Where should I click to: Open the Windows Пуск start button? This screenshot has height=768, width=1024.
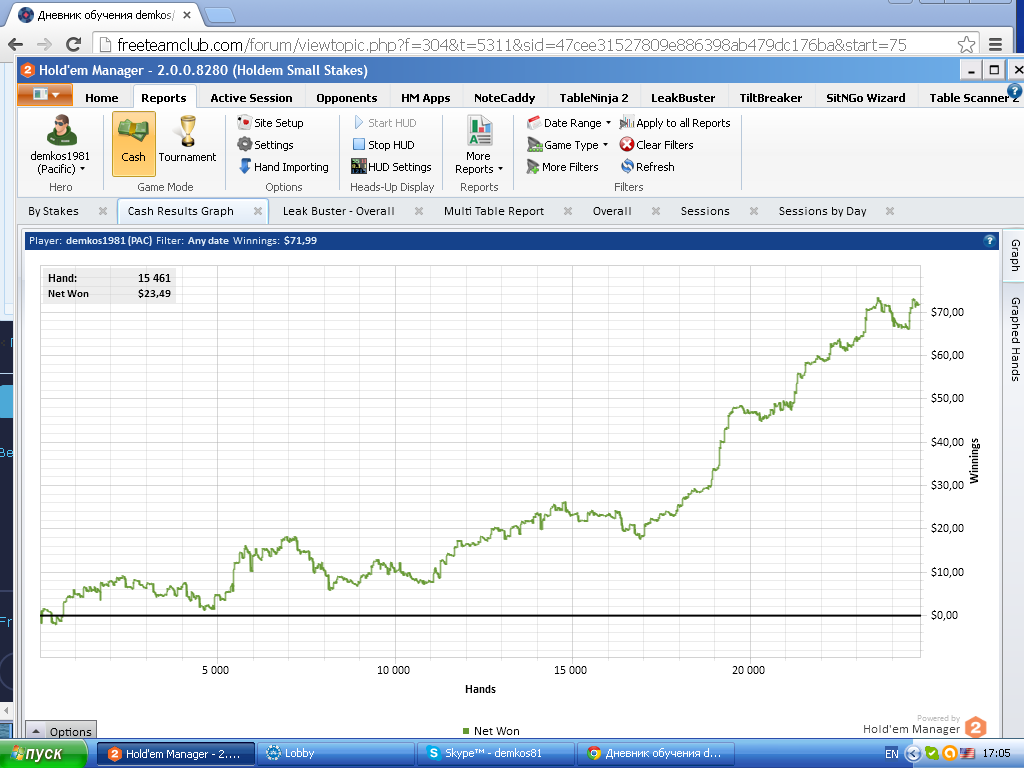[43, 754]
